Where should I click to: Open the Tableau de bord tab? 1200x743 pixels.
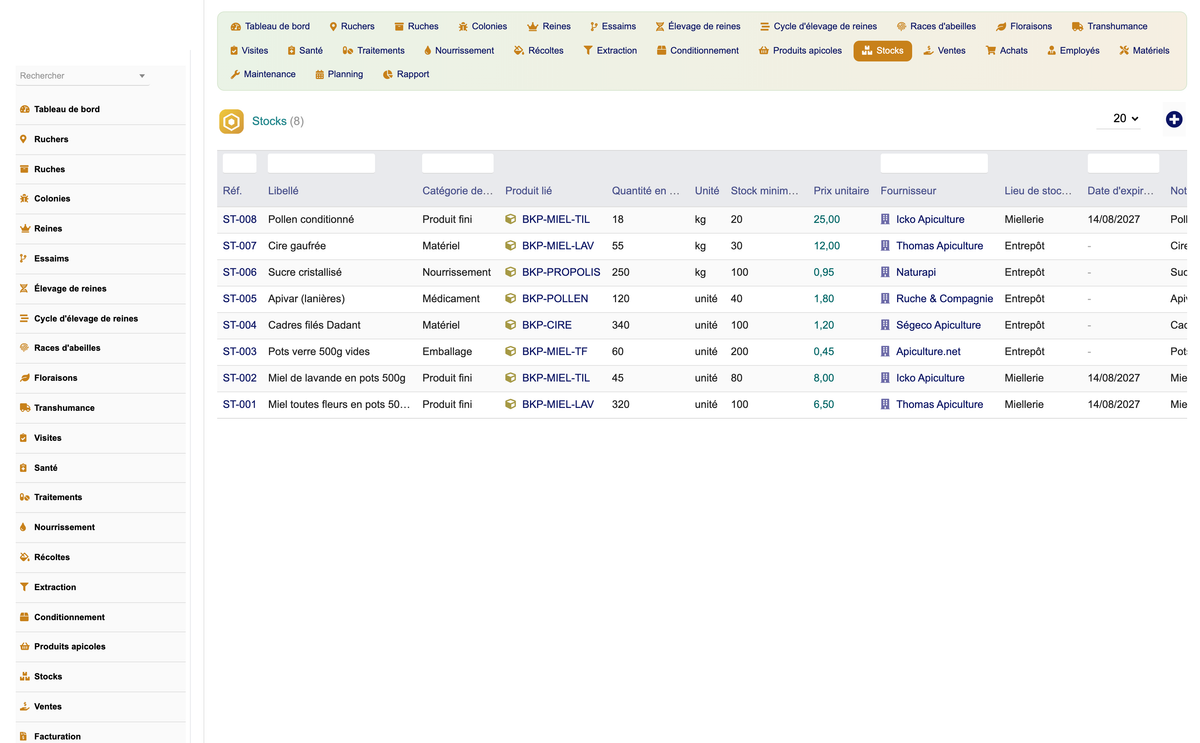click(x=270, y=26)
